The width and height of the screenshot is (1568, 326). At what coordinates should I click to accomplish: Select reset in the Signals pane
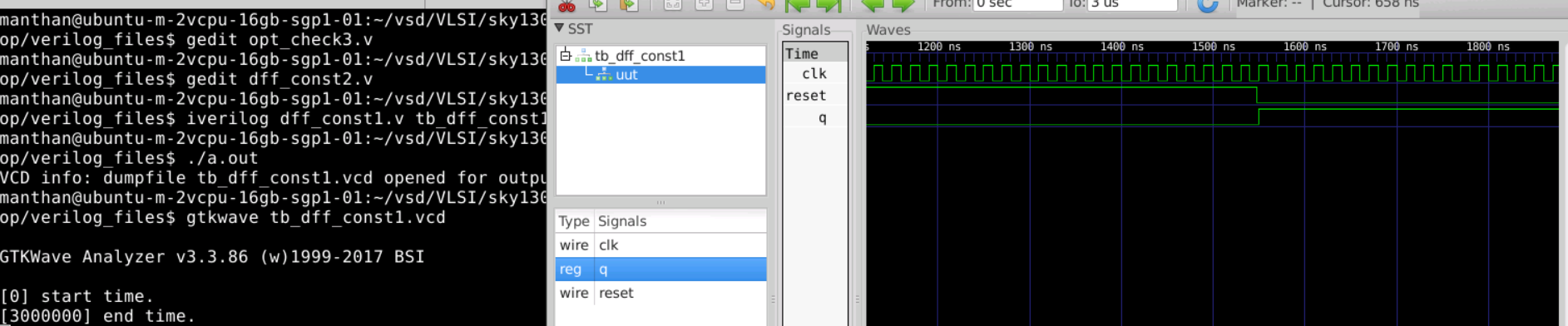[x=806, y=96]
